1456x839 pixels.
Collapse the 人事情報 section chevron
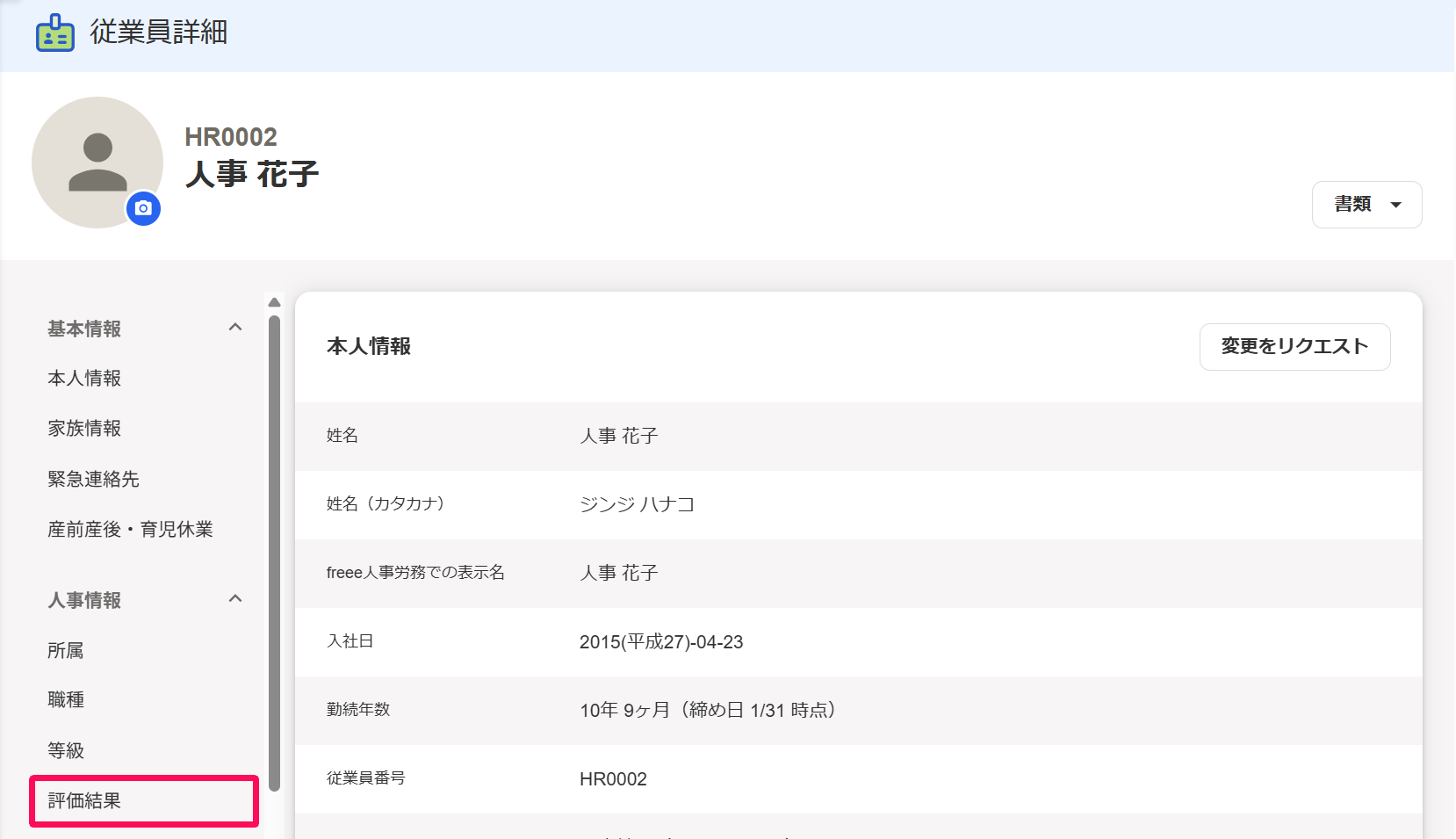(x=235, y=599)
